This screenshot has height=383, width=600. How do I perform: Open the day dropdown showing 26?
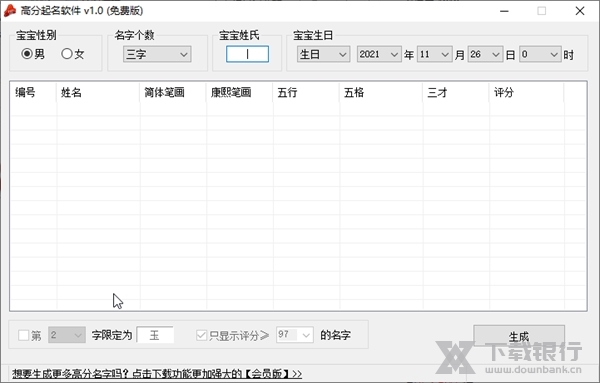point(485,54)
